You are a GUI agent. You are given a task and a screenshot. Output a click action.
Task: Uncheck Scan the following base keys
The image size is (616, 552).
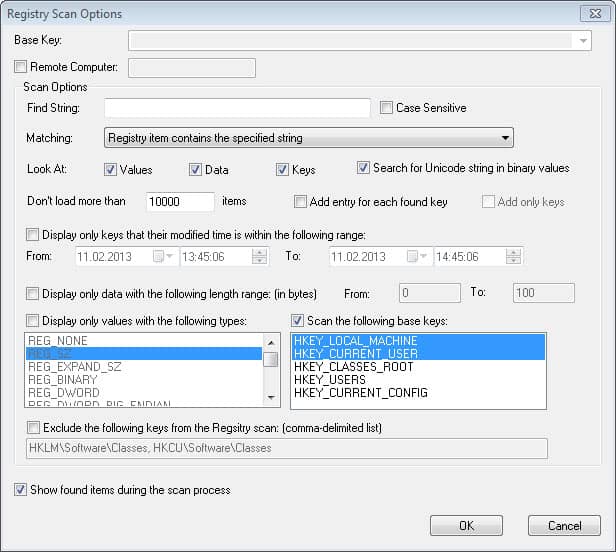point(297,321)
